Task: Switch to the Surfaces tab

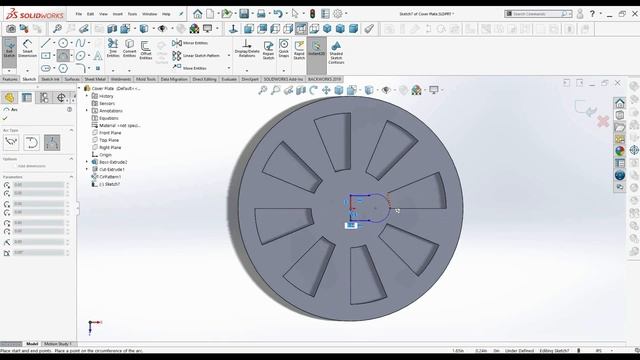Action: coord(72,79)
